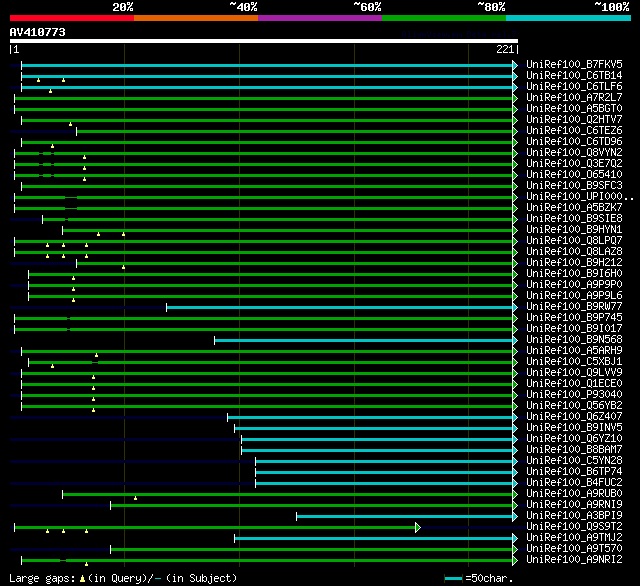This screenshot has height=586, width=640.
Task: Click the green UniRef100_A7R2L7 alignment bar
Action: pyautogui.click(x=264, y=98)
